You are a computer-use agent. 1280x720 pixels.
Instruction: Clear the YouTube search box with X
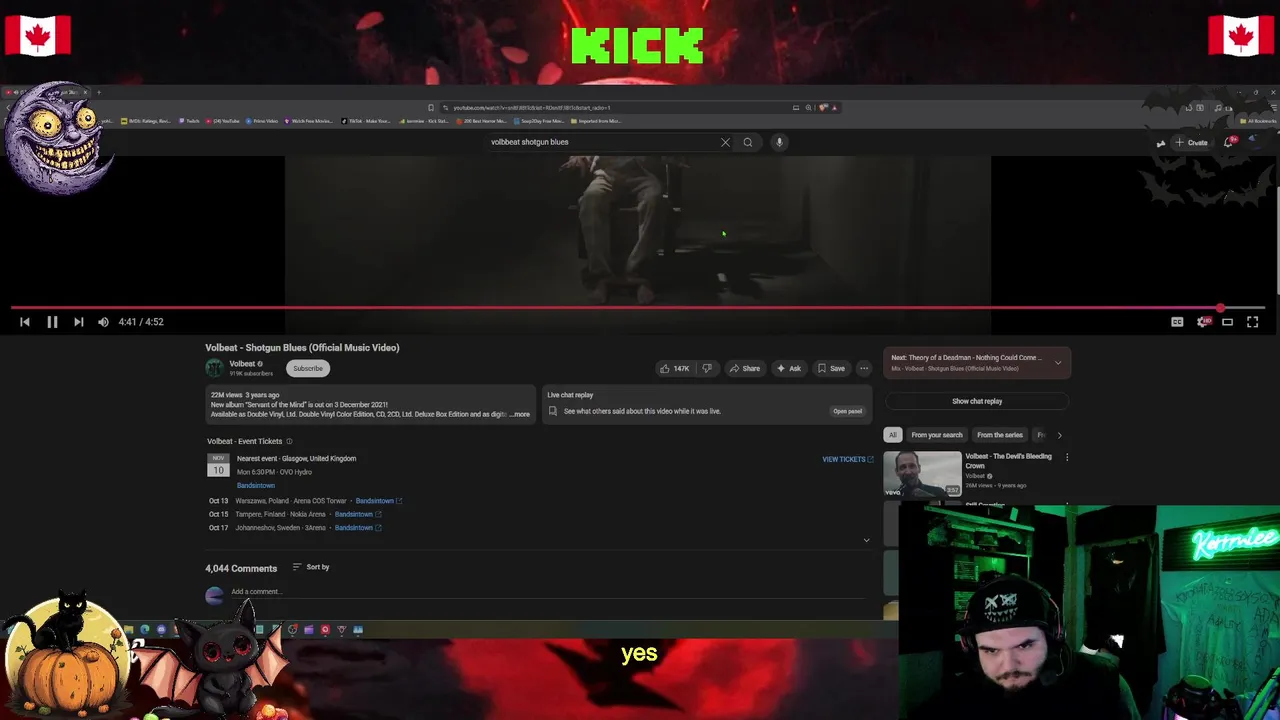[725, 142]
